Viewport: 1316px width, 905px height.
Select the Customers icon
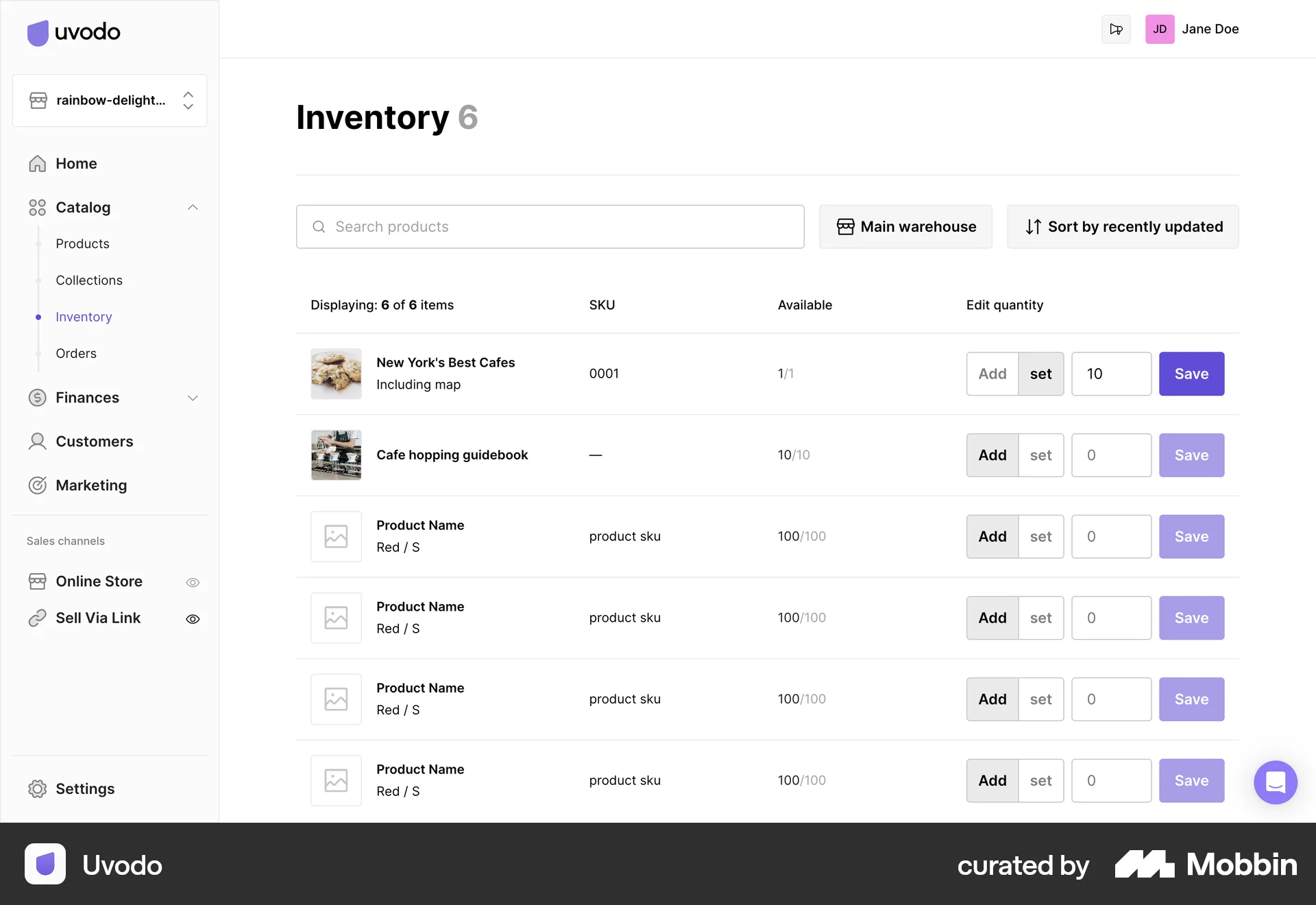pyautogui.click(x=38, y=442)
